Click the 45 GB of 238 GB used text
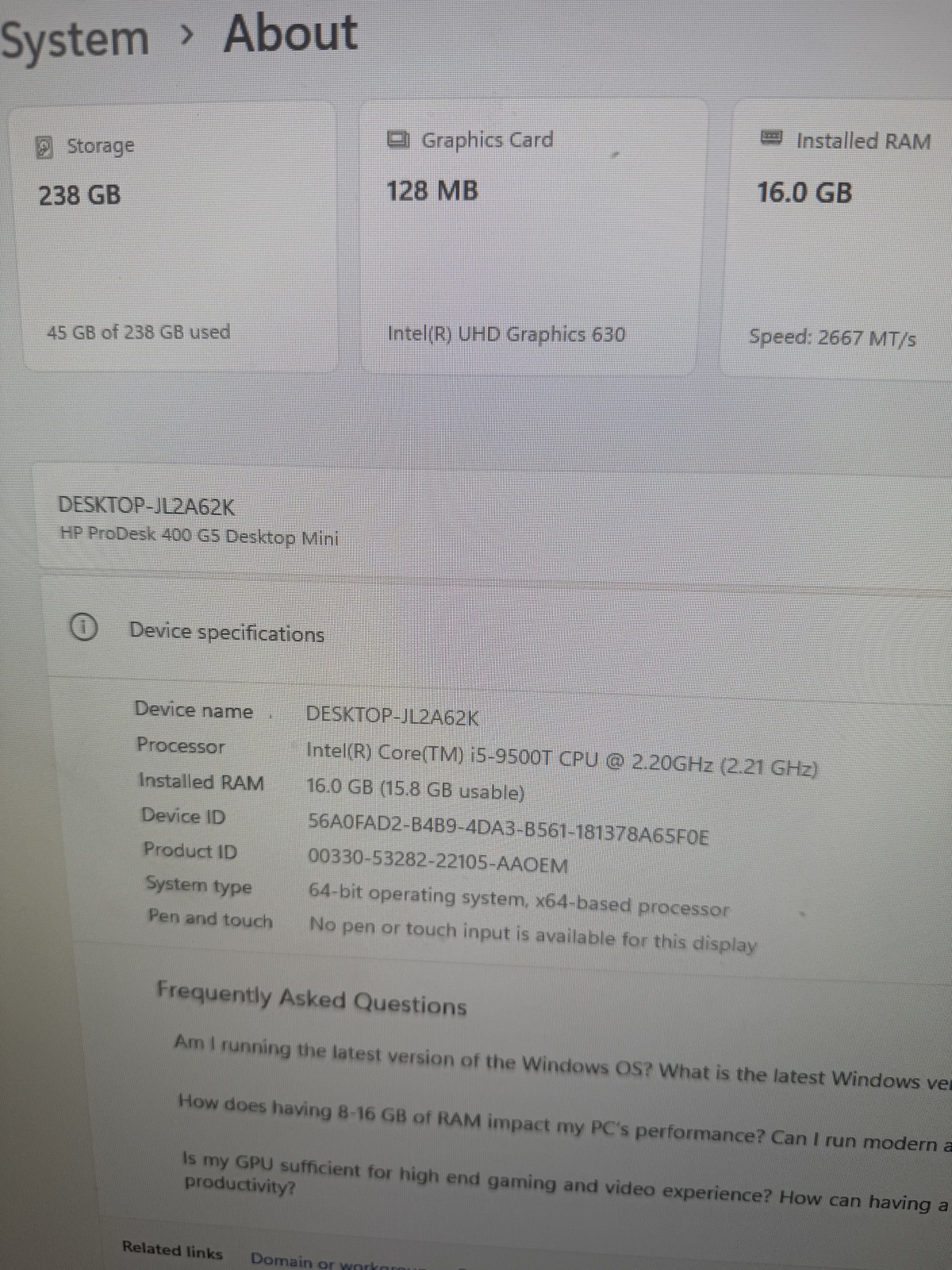952x1270 pixels. [x=139, y=332]
